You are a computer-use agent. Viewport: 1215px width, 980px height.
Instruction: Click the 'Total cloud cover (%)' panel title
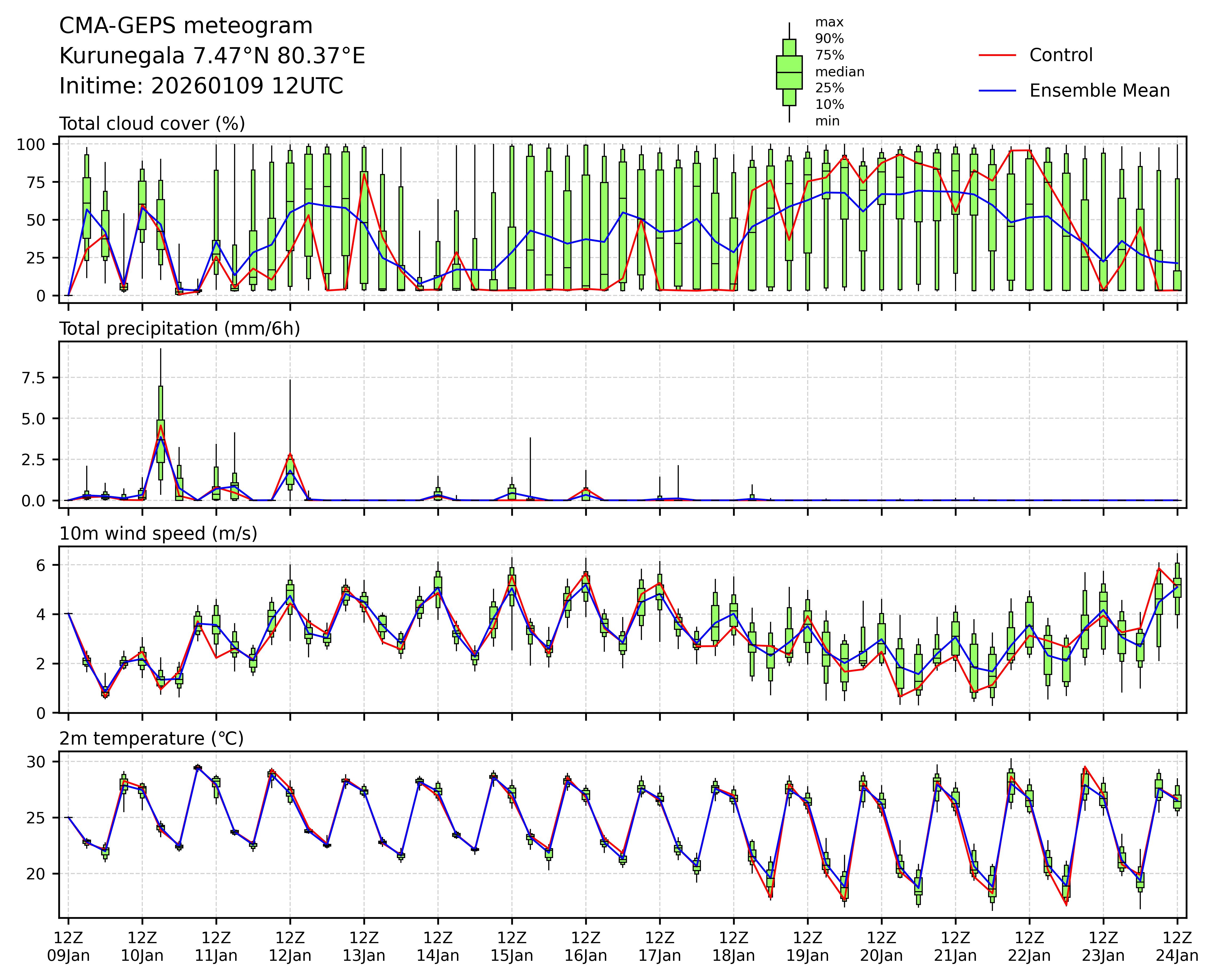click(152, 124)
